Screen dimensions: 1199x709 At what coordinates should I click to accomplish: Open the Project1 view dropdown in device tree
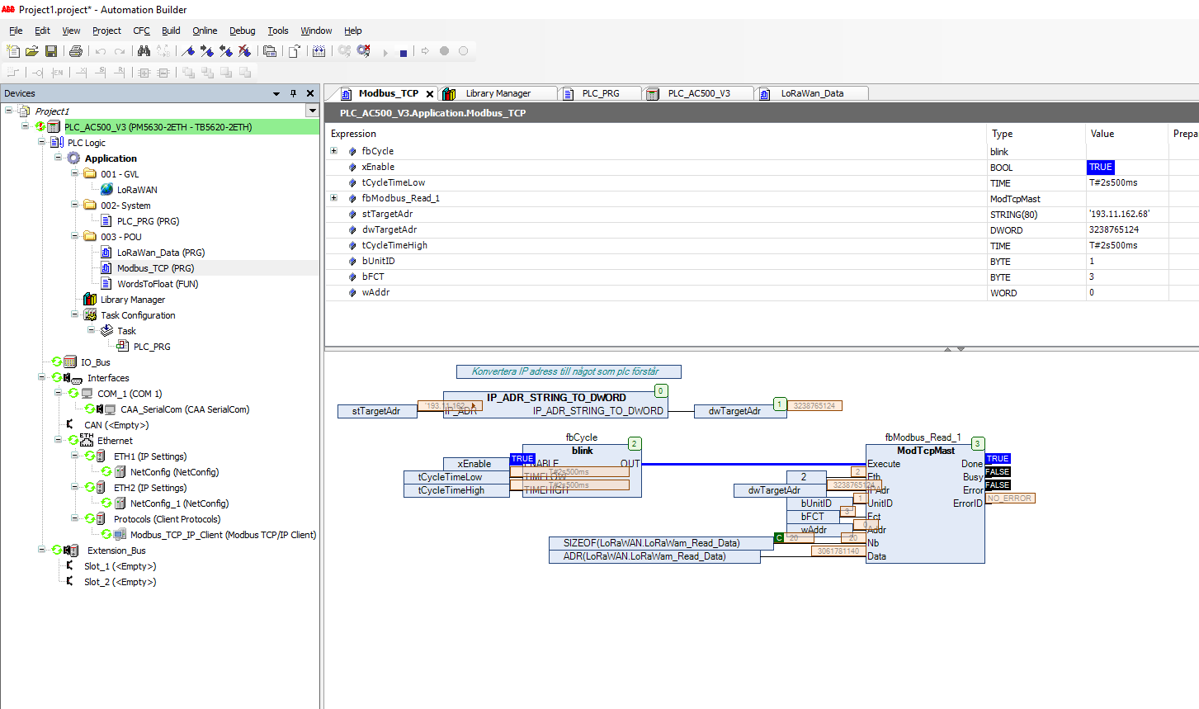click(x=312, y=111)
